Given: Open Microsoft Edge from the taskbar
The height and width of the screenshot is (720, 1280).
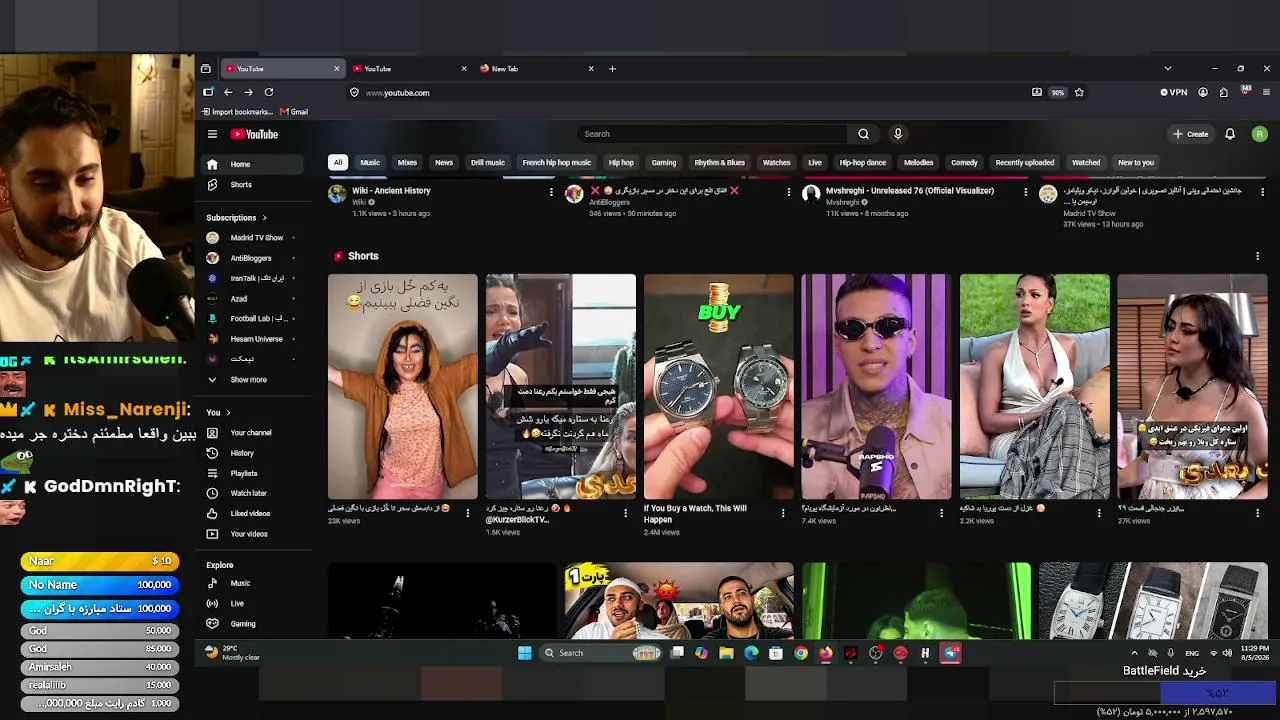Looking at the screenshot, I should (751, 653).
